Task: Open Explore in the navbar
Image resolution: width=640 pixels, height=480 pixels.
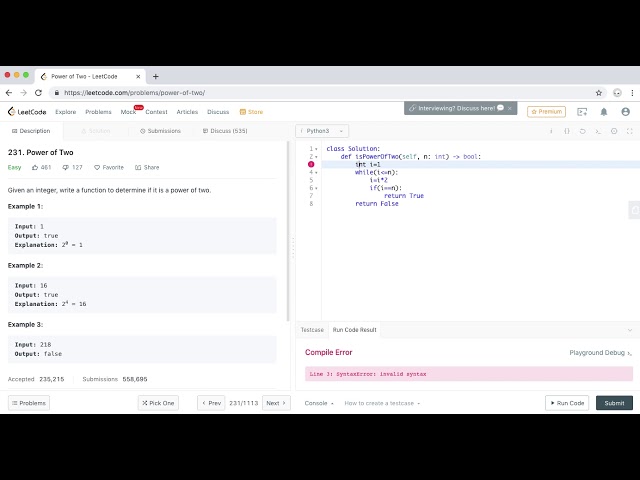Action: click(x=66, y=112)
